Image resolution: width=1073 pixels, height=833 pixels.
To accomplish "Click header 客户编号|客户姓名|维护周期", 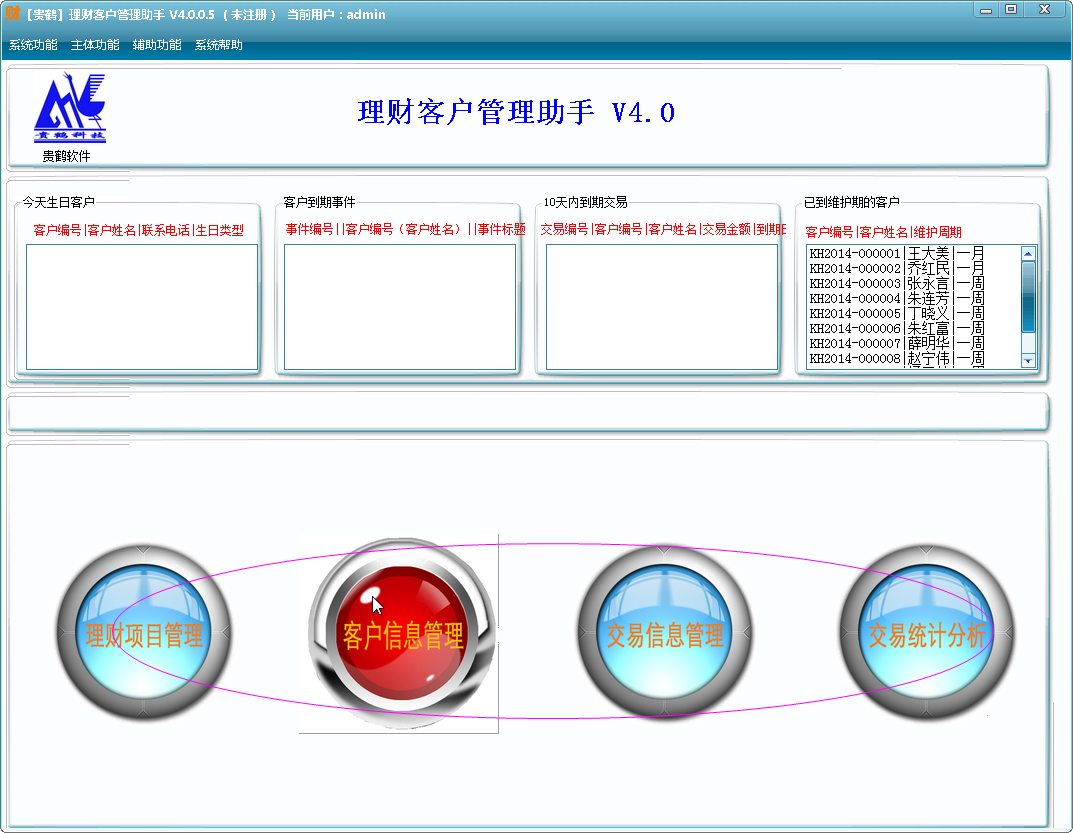I will 883,232.
